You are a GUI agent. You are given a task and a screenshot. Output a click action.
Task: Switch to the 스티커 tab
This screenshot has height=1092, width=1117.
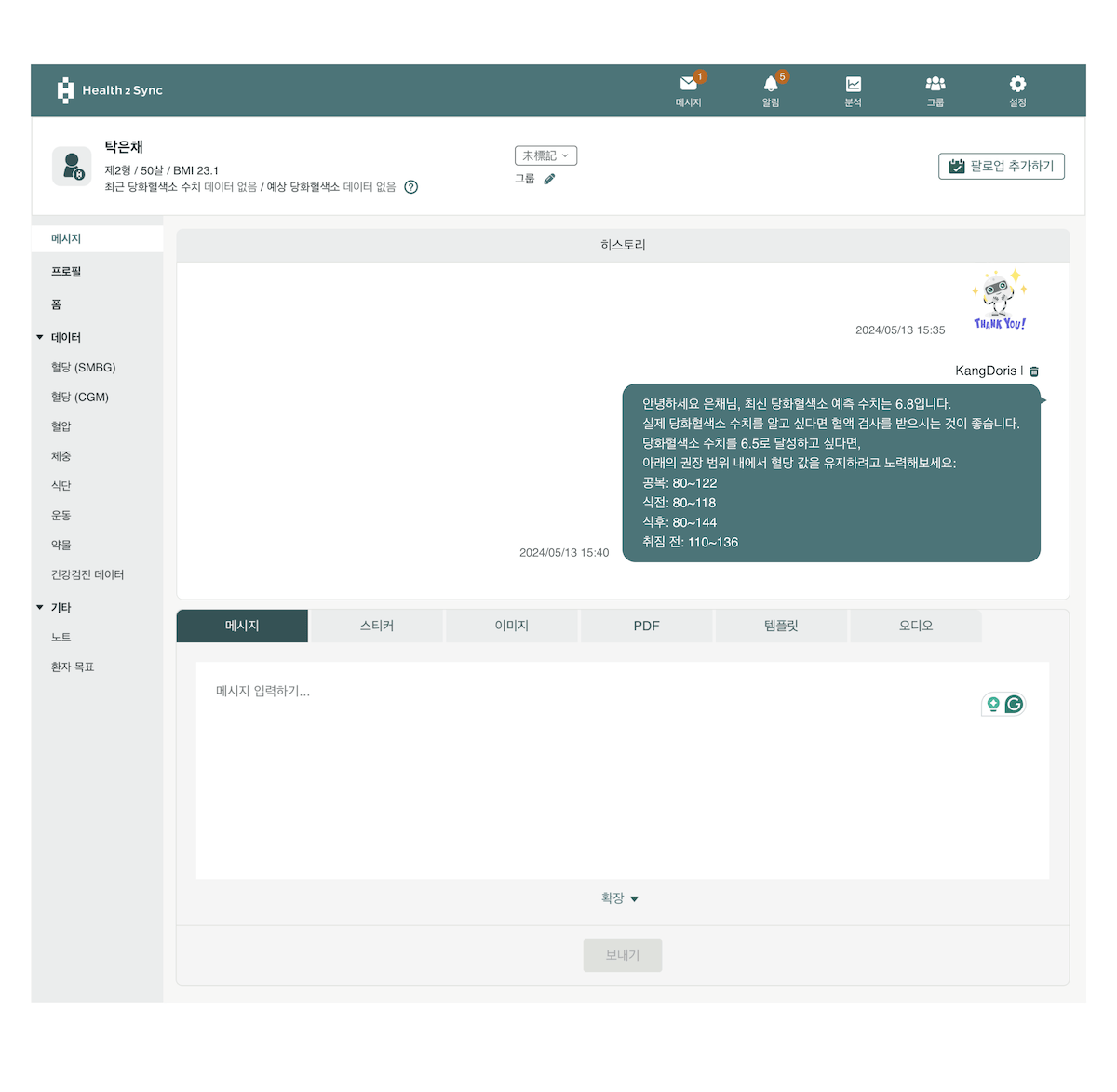(376, 625)
